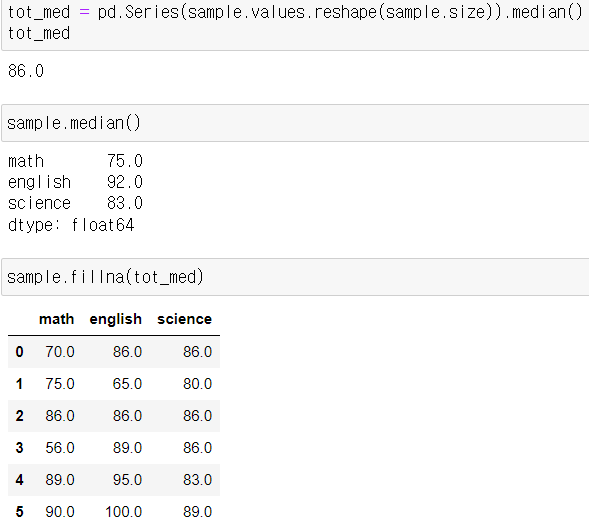Click the science 83.0 median output line
The image size is (589, 529).
tap(75, 203)
